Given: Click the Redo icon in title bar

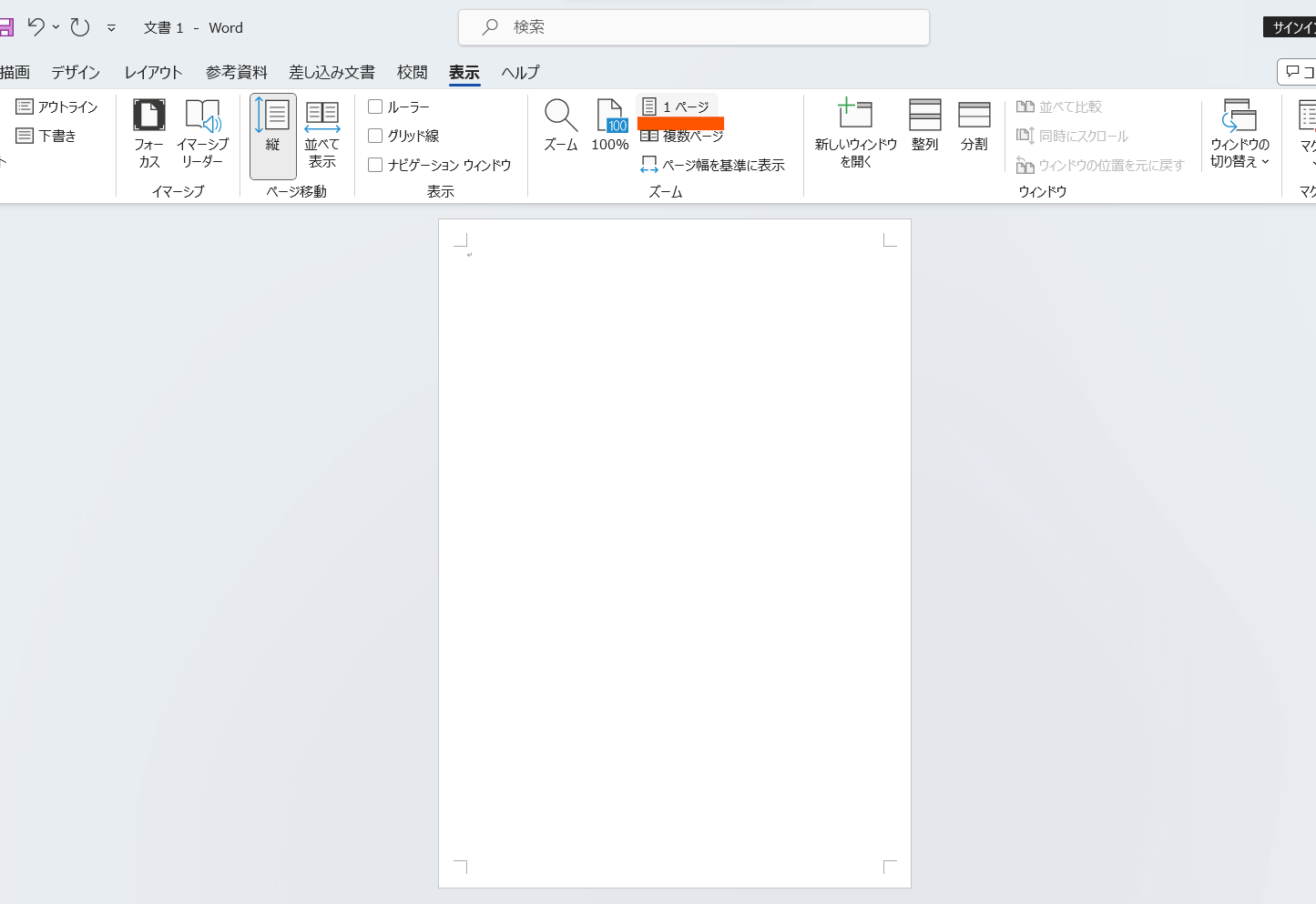Looking at the screenshot, I should click(80, 26).
